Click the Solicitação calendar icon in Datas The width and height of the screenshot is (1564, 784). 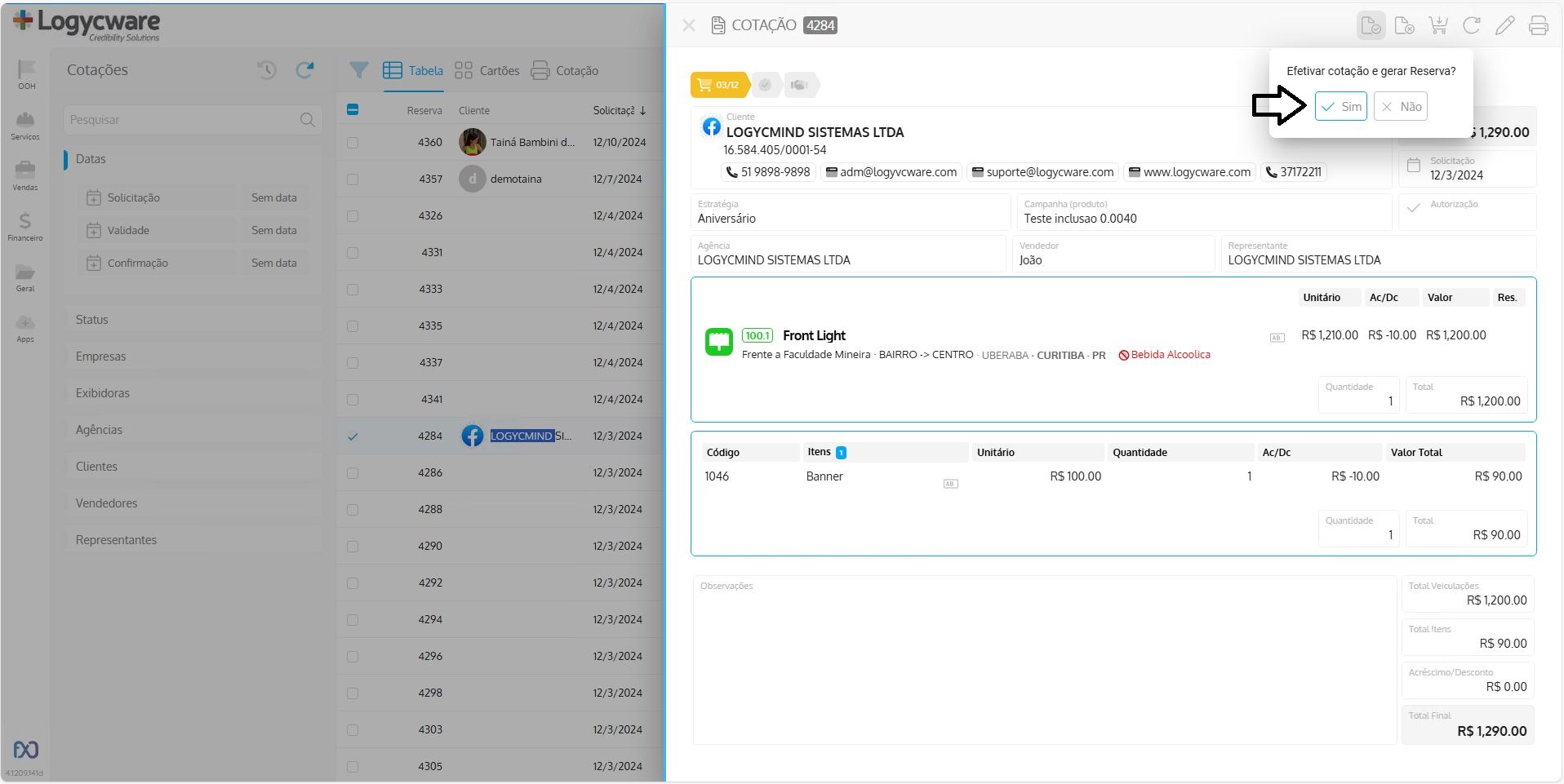94,197
